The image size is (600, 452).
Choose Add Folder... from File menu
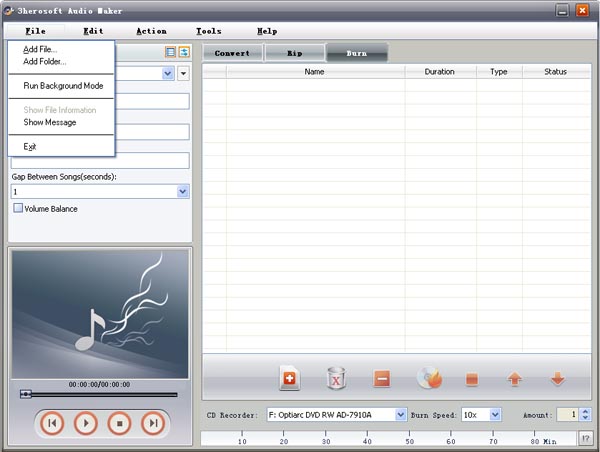(x=45, y=62)
